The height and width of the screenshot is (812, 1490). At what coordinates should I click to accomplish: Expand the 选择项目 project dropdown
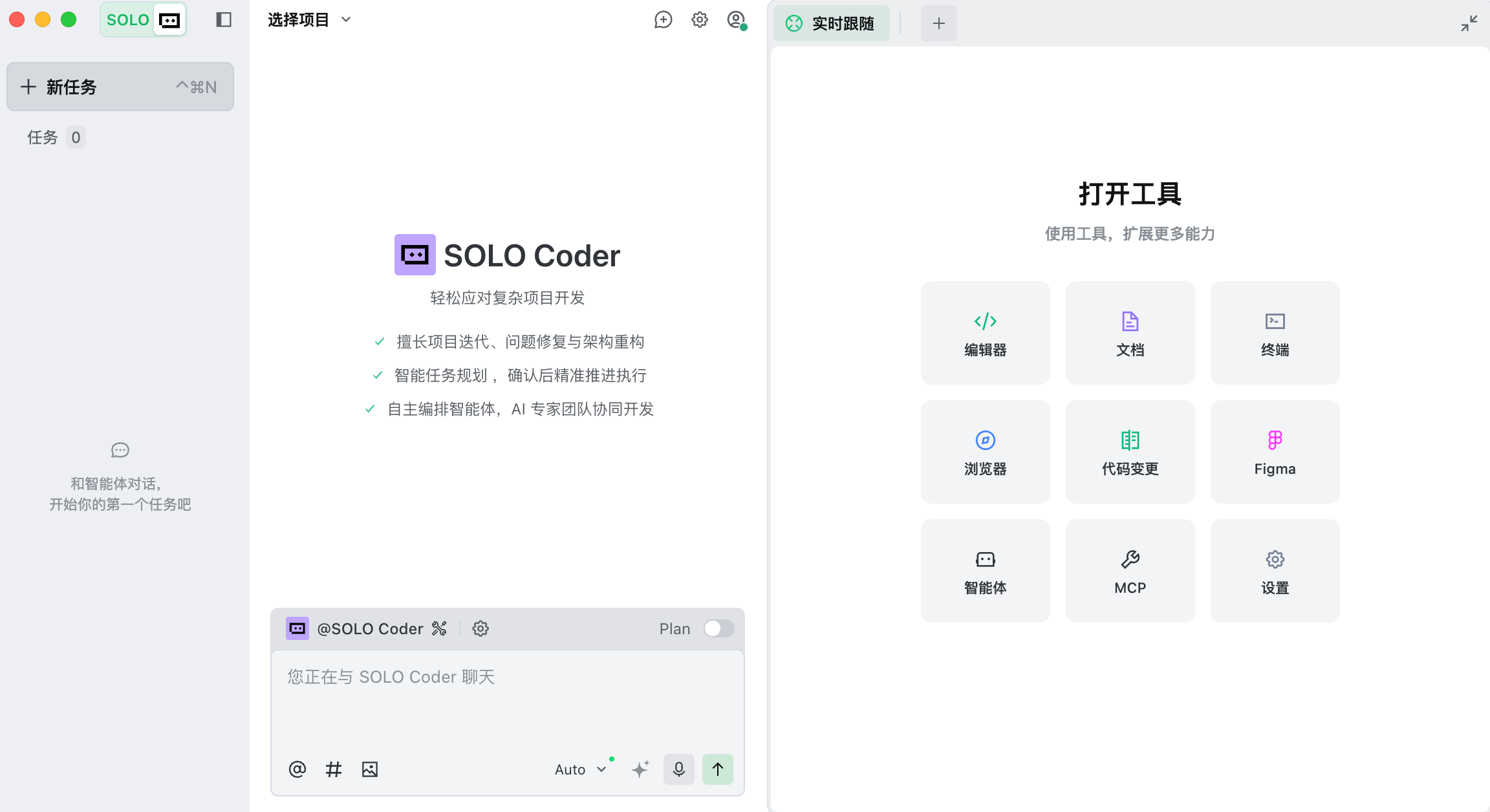point(309,20)
